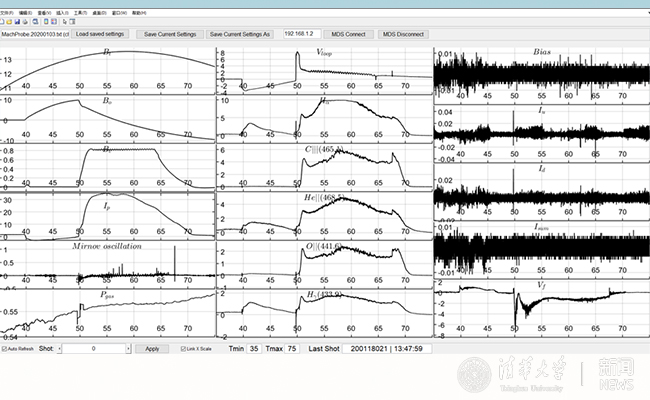
Task: Click the Shot number increment arrow
Action: click(x=128, y=349)
